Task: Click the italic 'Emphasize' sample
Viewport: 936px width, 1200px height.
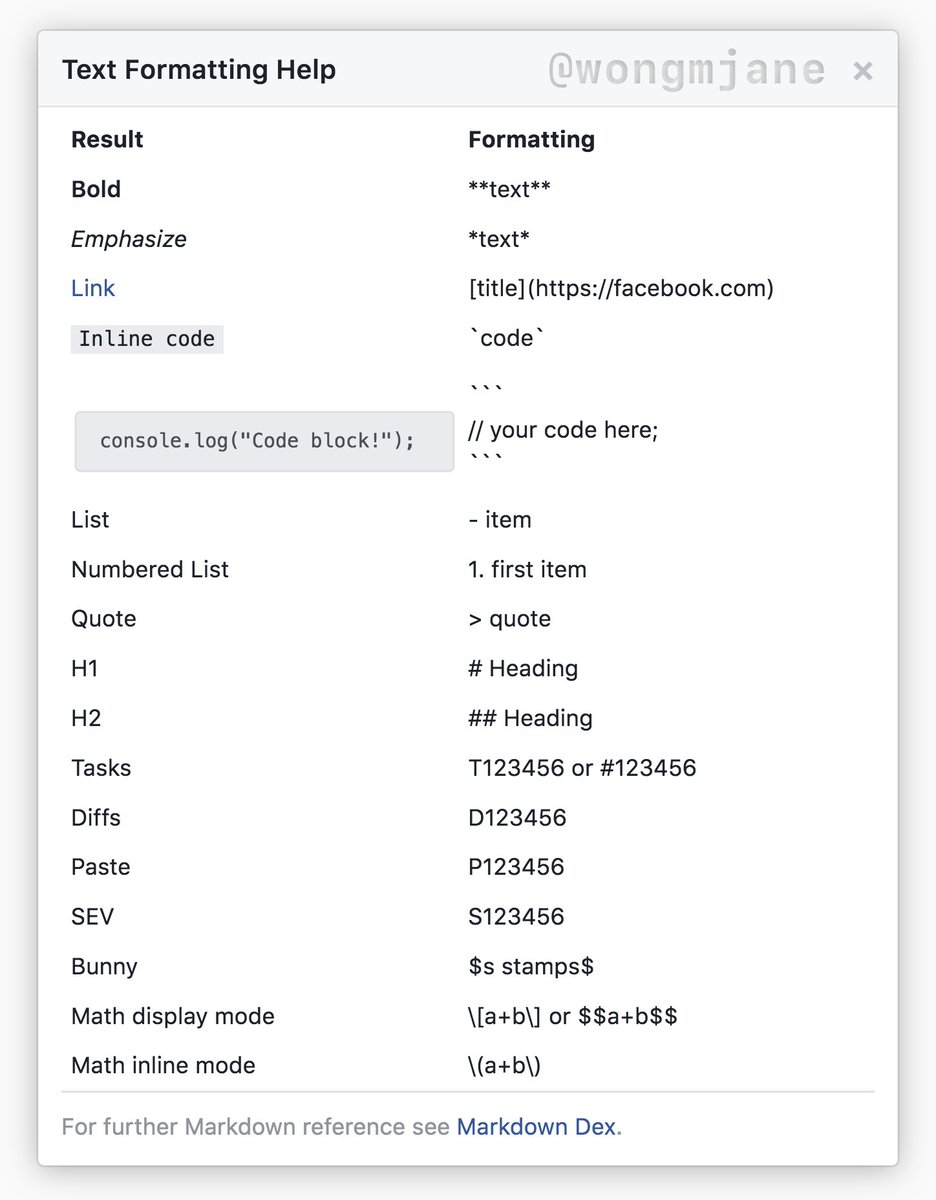Action: coord(129,239)
